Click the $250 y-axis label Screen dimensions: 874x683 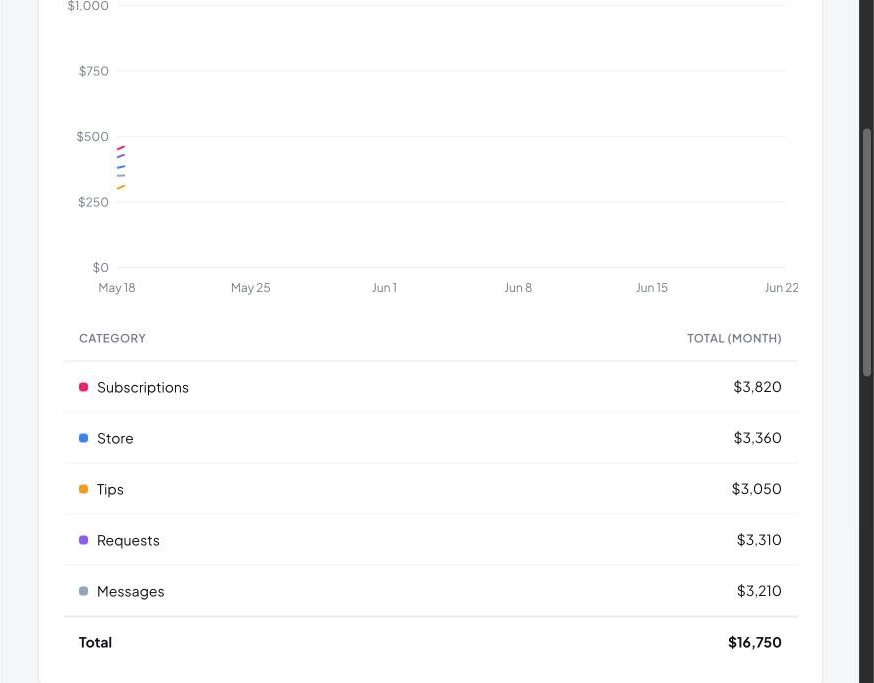[93, 202]
